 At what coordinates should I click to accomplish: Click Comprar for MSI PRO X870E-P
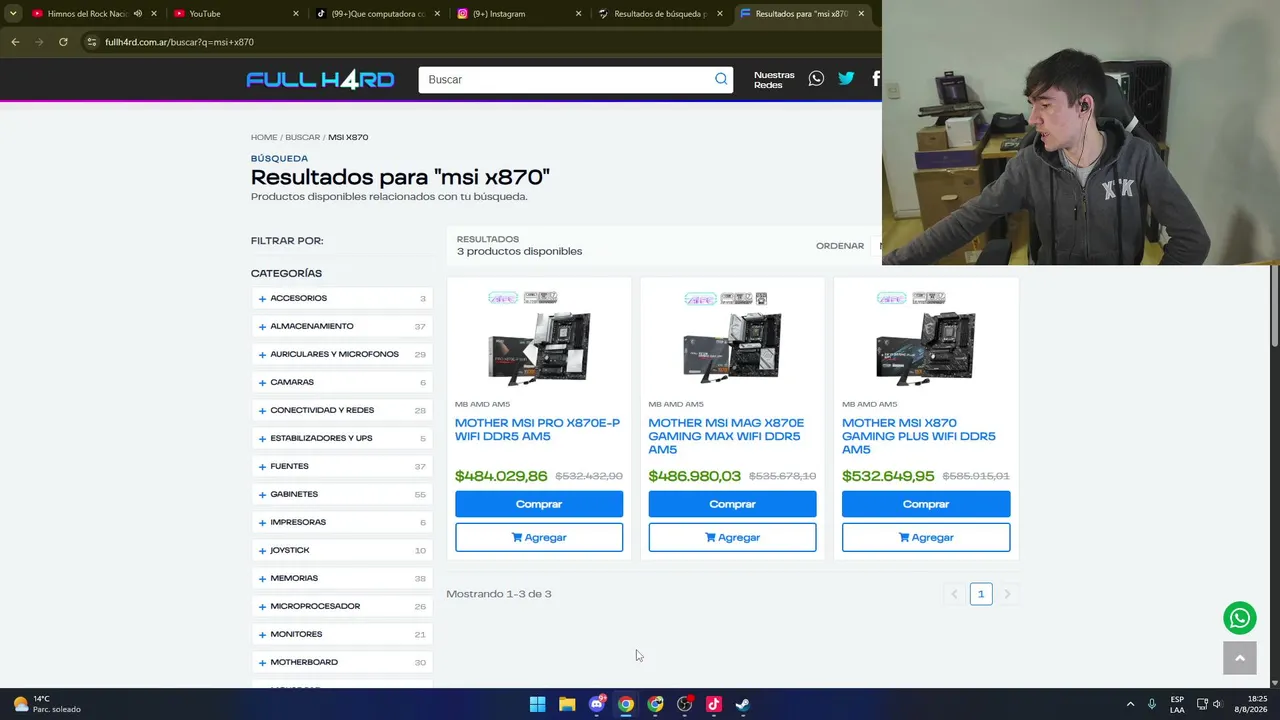click(539, 504)
